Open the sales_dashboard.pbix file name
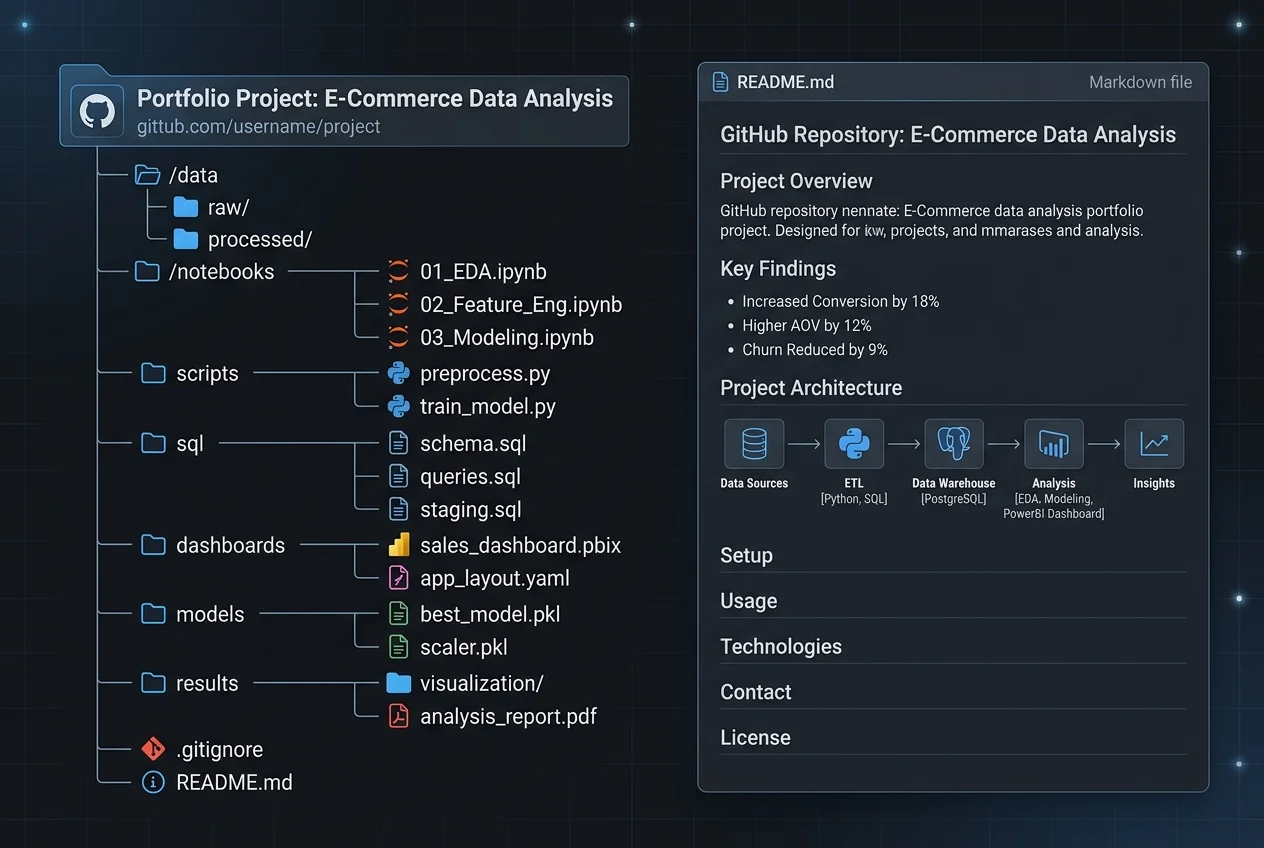1264x848 pixels. (x=521, y=545)
